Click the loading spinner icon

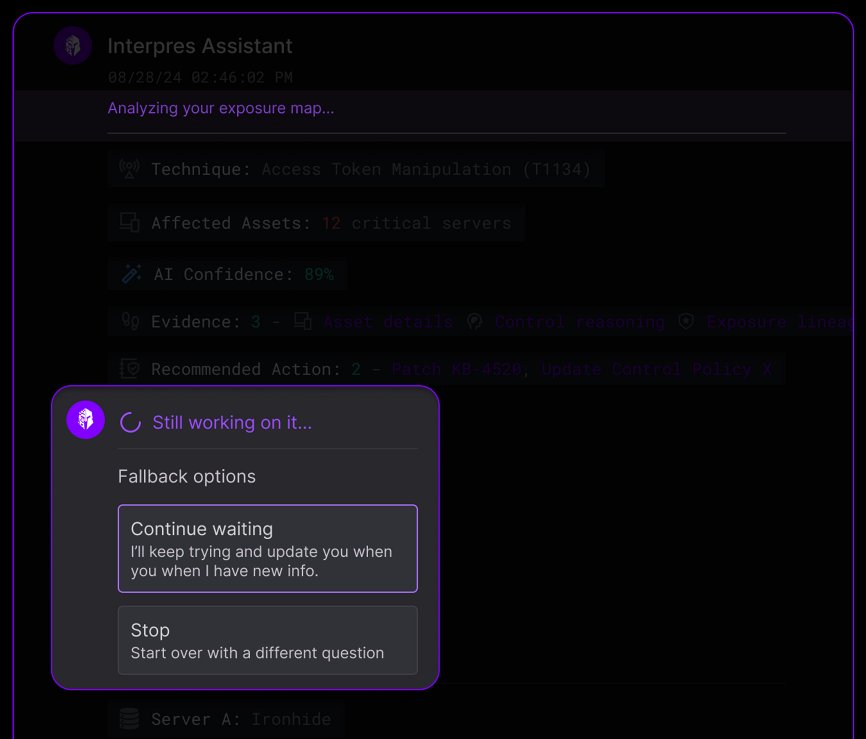[x=130, y=423]
